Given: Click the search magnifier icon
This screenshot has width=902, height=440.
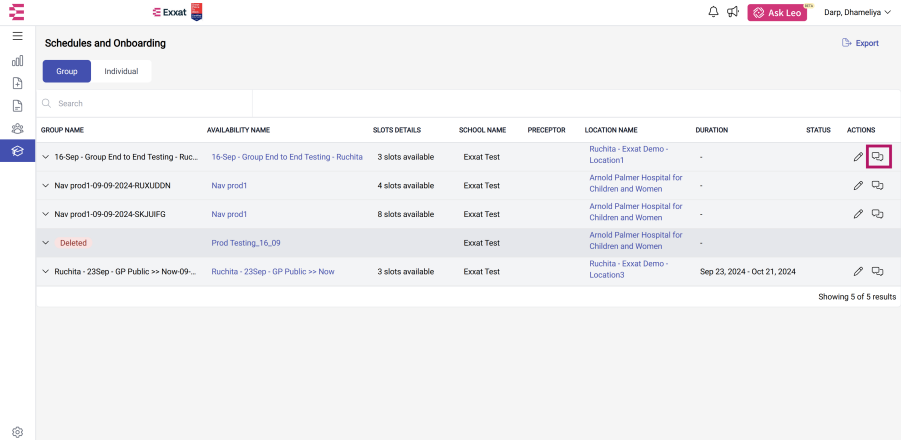Looking at the screenshot, I should click(x=47, y=104).
